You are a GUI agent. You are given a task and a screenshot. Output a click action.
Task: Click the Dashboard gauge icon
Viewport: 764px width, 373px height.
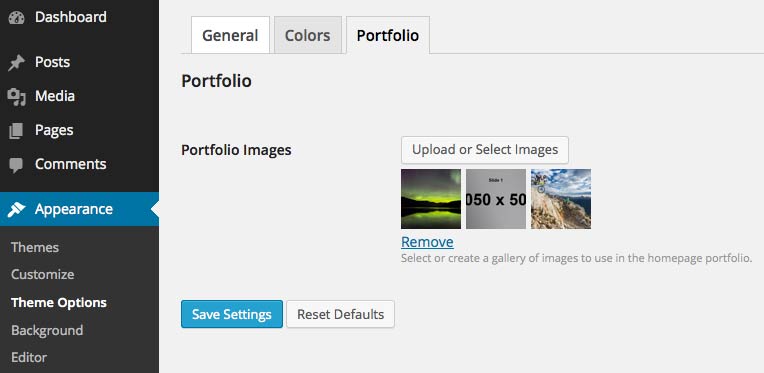pos(16,18)
